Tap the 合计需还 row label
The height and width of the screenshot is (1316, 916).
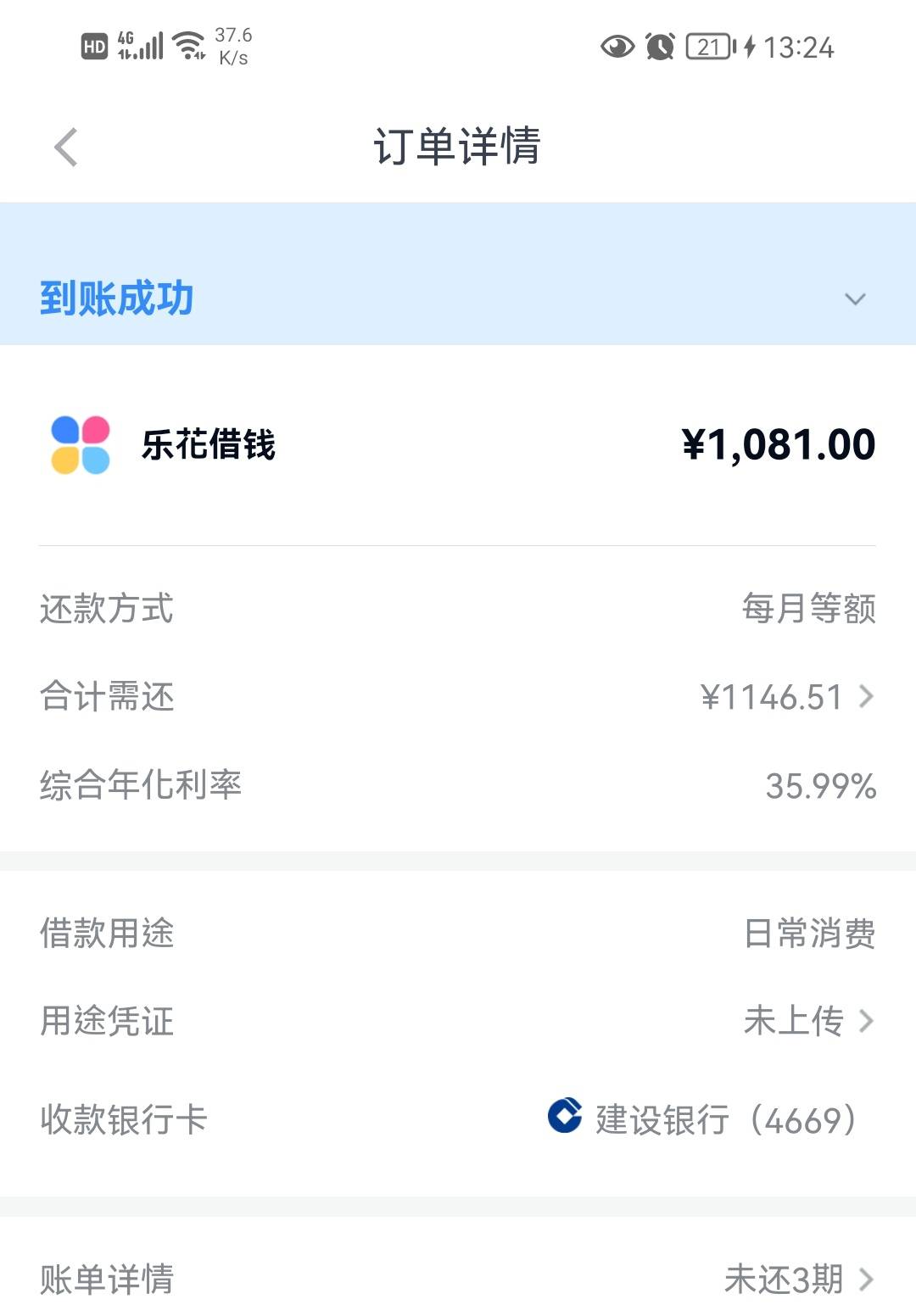click(107, 697)
